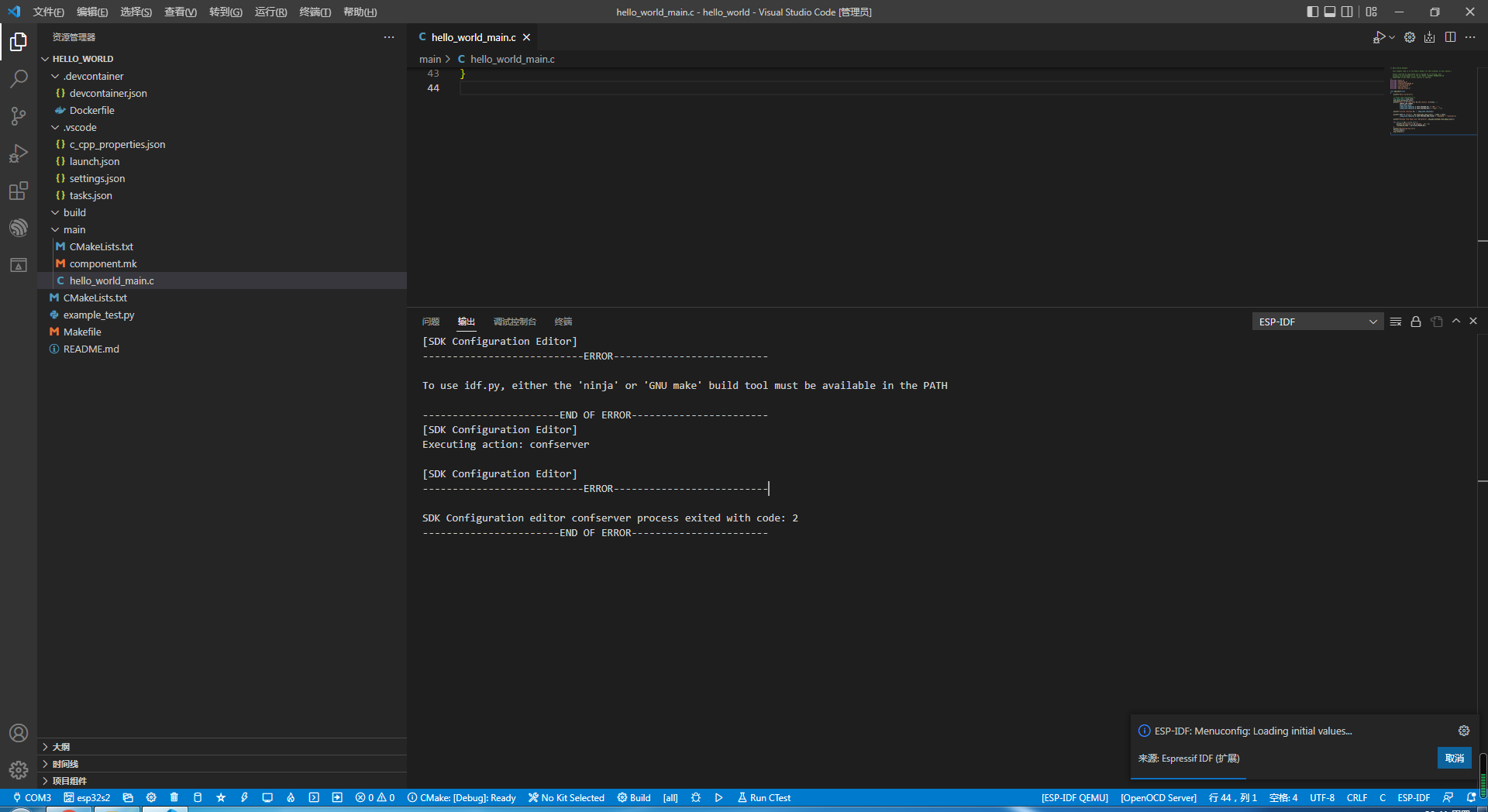The image size is (1488, 812).
Task: Open the 文件(F) menu
Action: click(48, 12)
